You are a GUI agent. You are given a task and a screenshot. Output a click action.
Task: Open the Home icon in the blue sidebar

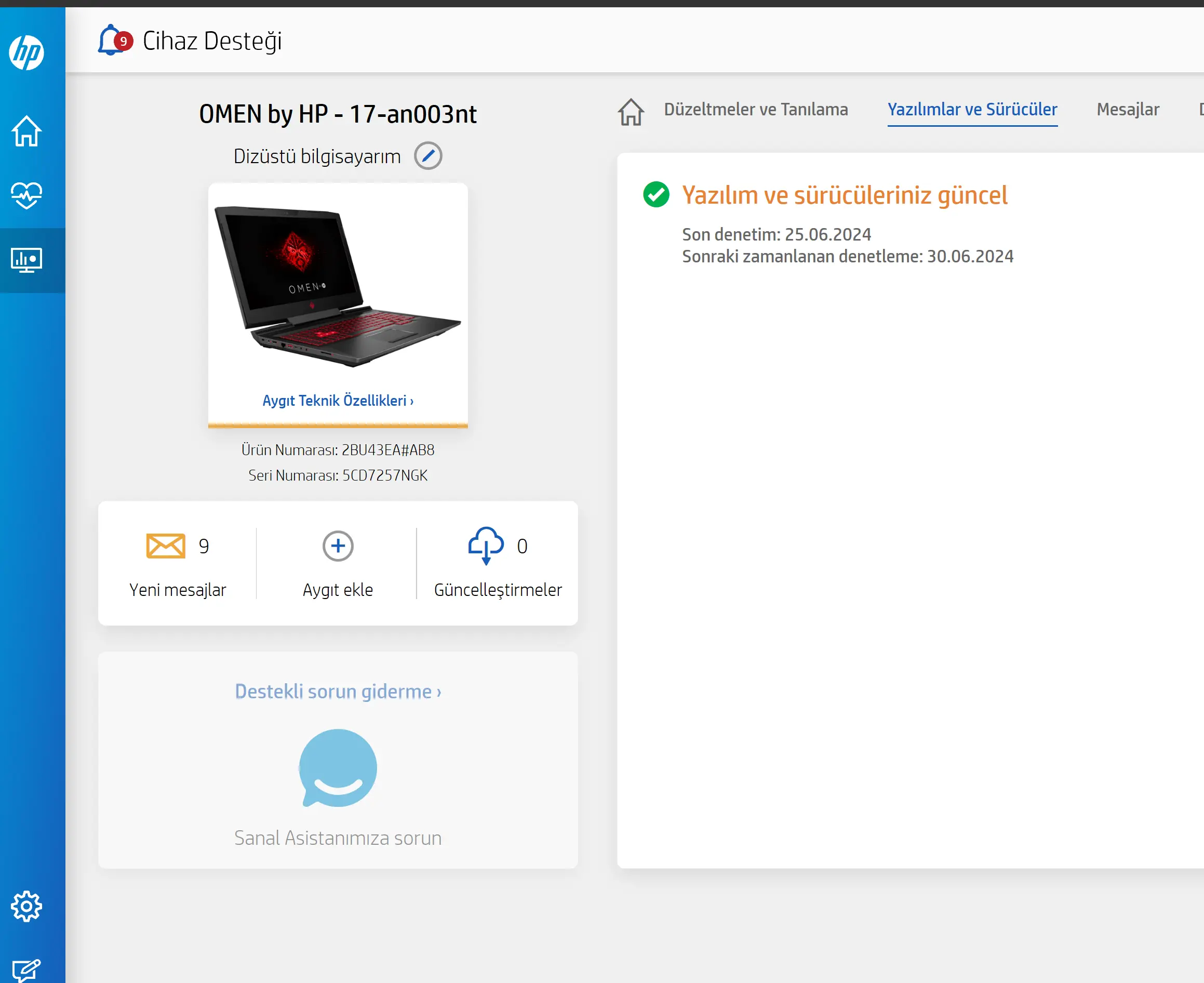(x=26, y=131)
